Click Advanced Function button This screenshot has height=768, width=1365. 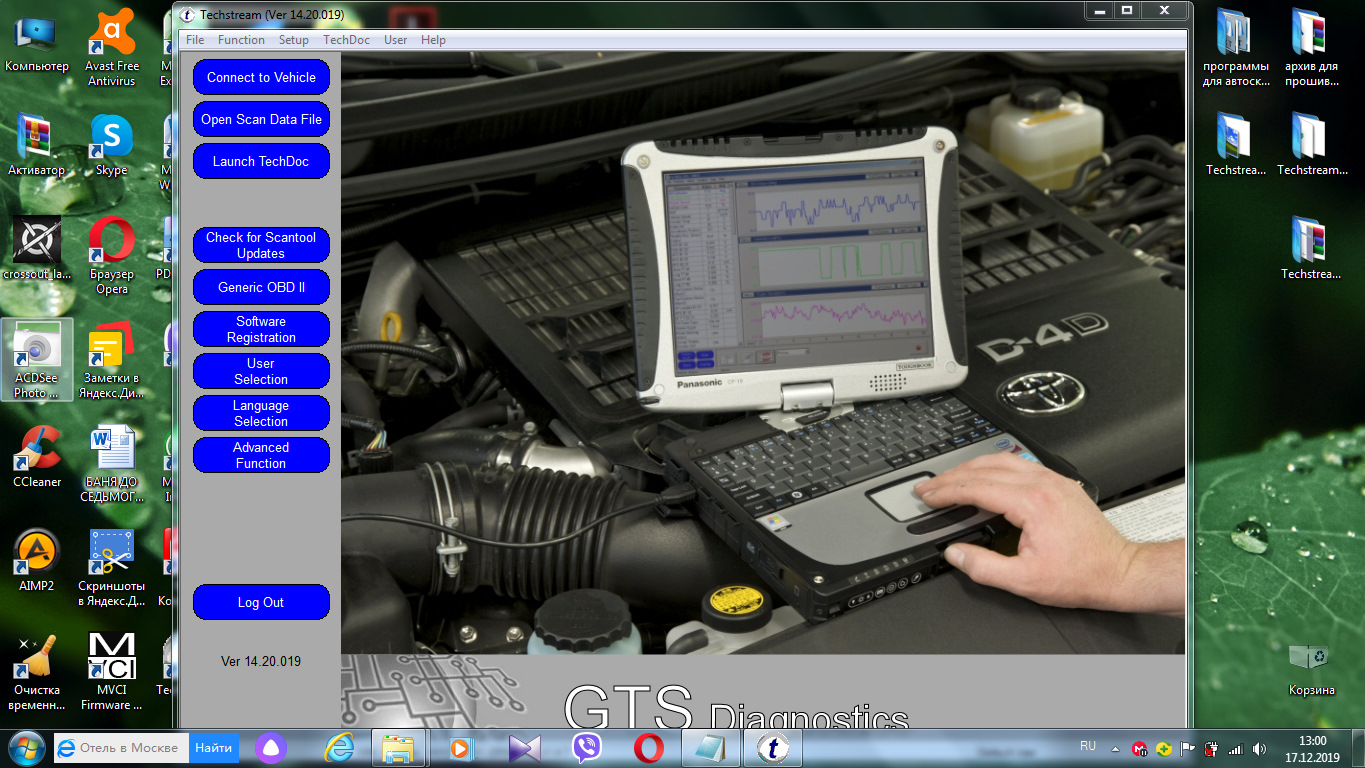tap(261, 455)
